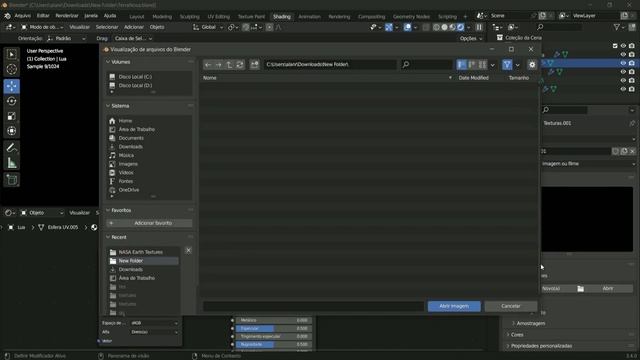
Task: Enable solid viewport shading
Action: click(444, 27)
